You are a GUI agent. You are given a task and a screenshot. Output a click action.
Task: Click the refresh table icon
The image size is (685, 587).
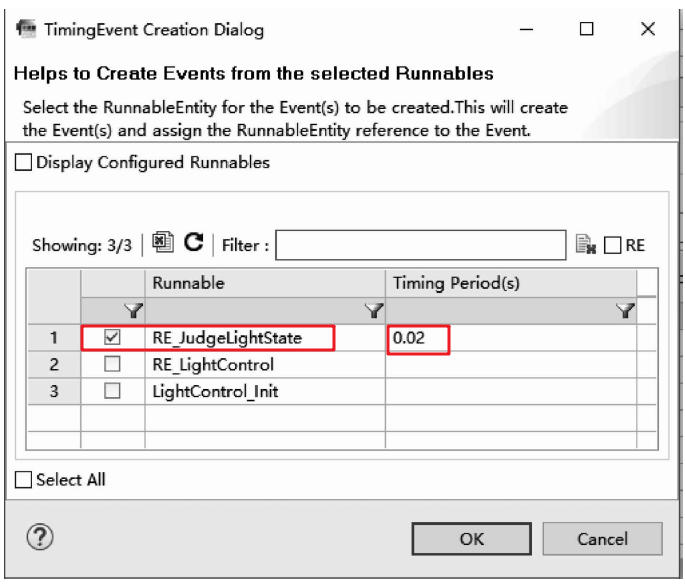click(194, 245)
